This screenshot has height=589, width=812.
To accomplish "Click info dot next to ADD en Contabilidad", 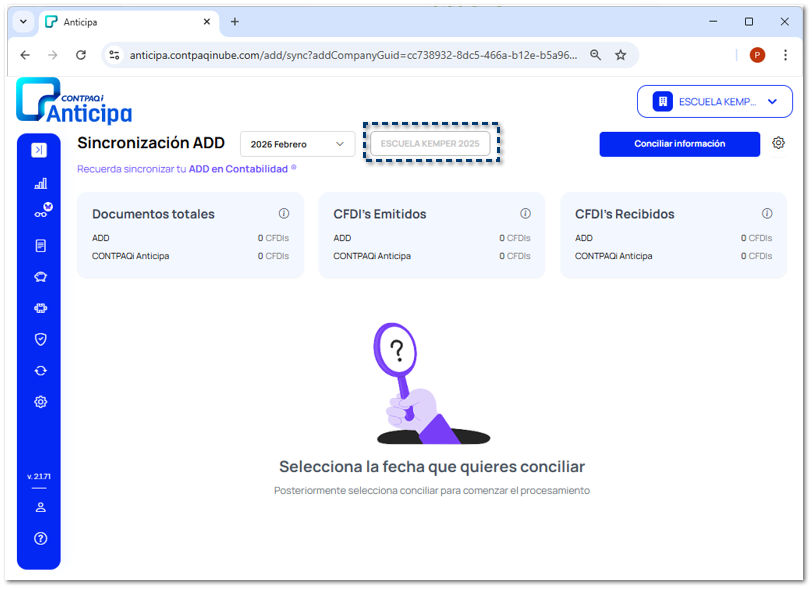I will coord(294,167).
